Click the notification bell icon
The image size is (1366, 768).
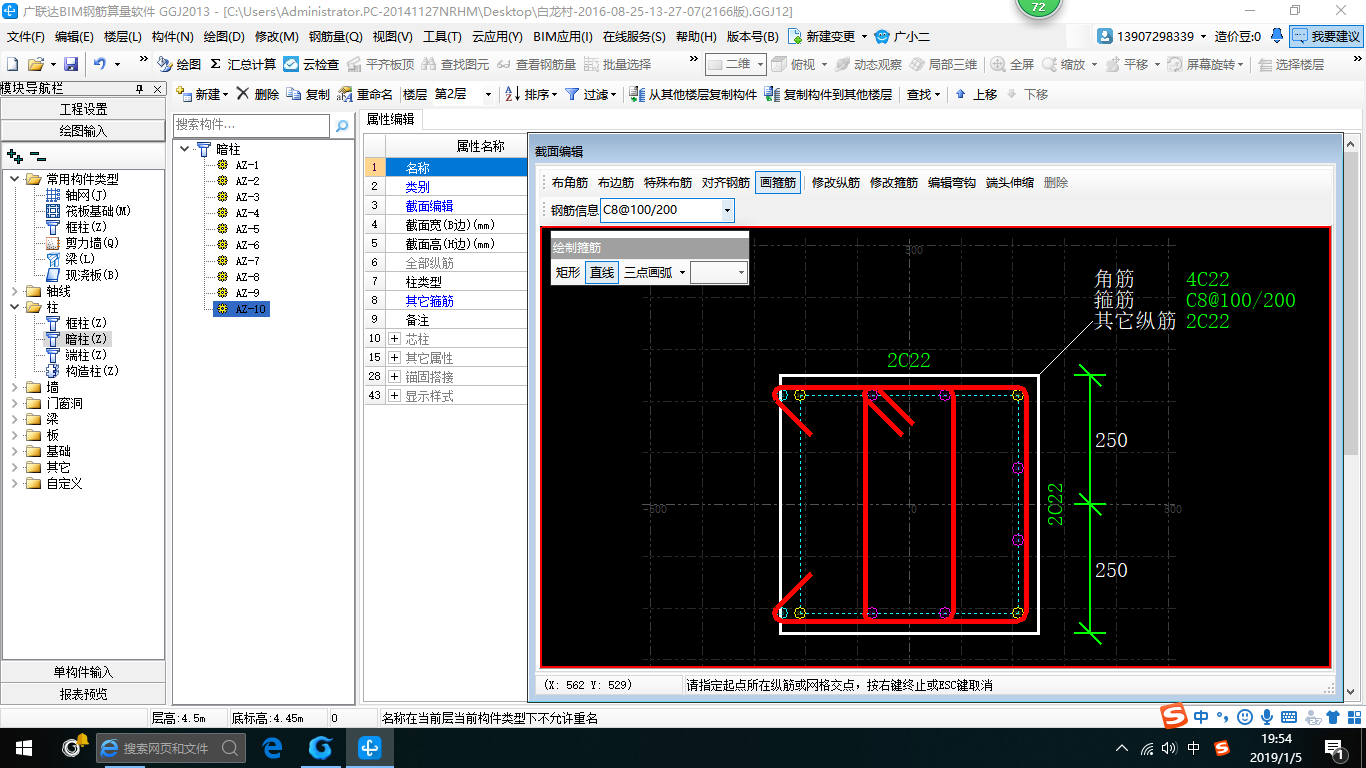[1277, 36]
